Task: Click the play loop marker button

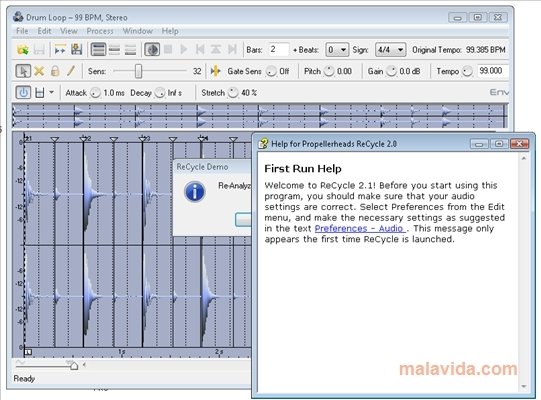Action: point(216,50)
